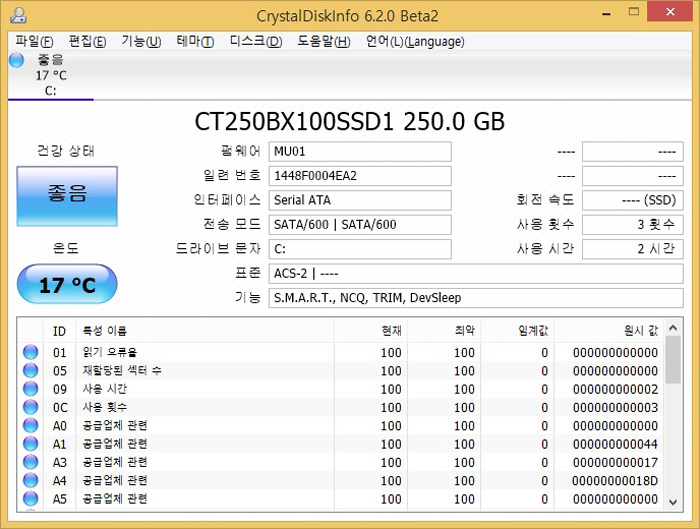
Task: Click raw value 00000000018D
Action: click(615, 481)
